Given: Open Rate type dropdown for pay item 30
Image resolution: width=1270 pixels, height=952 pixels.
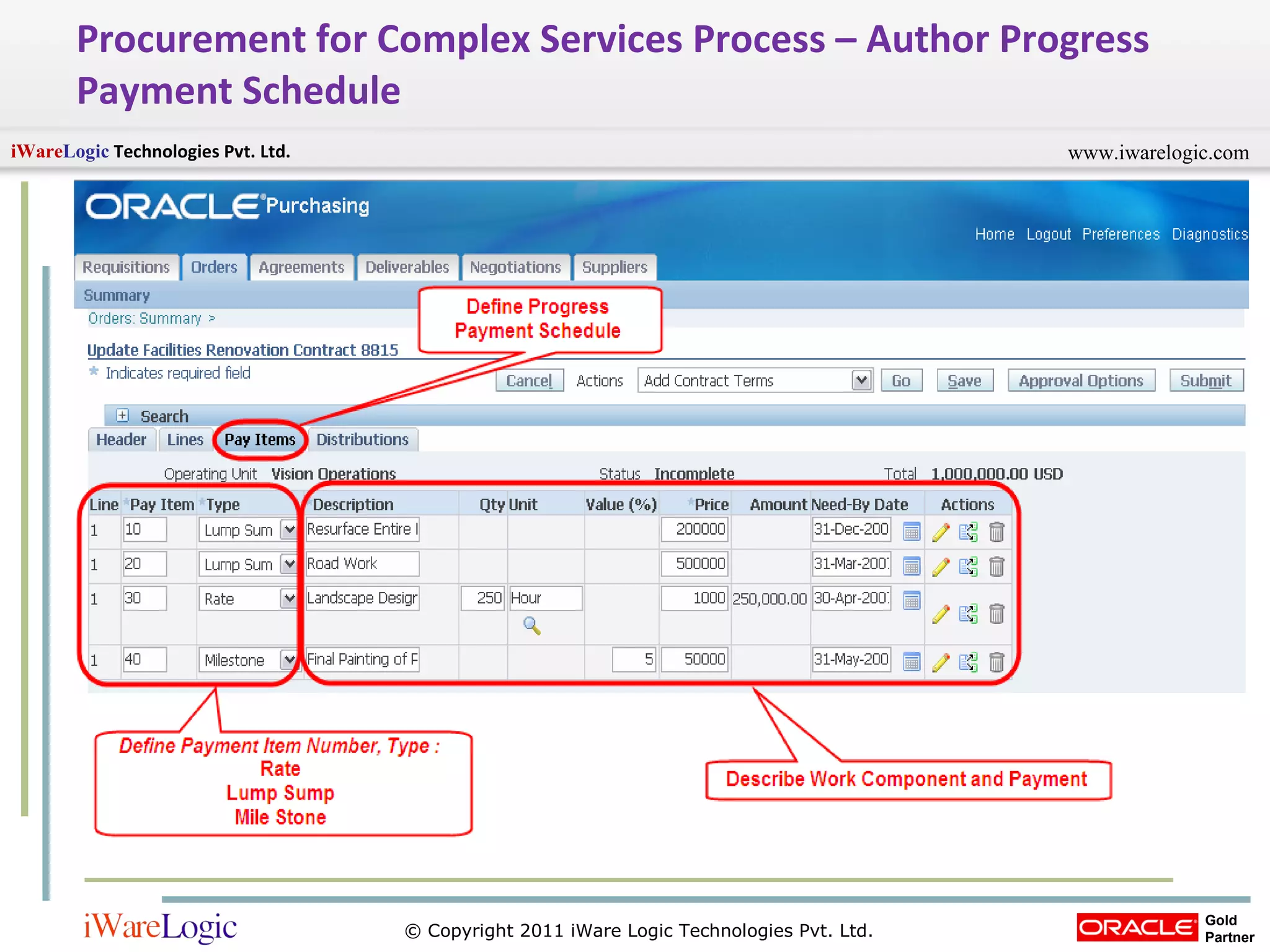Looking at the screenshot, I should [288, 599].
